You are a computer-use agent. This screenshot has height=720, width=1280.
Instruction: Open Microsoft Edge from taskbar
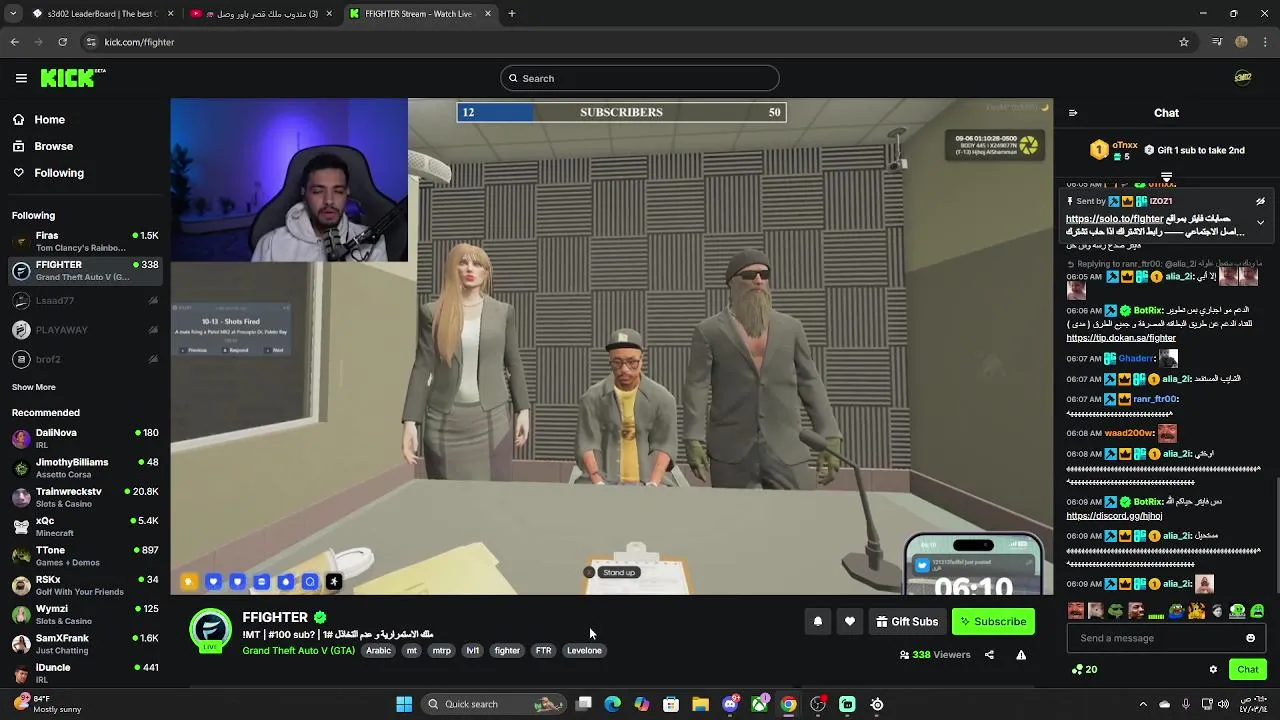(x=613, y=704)
